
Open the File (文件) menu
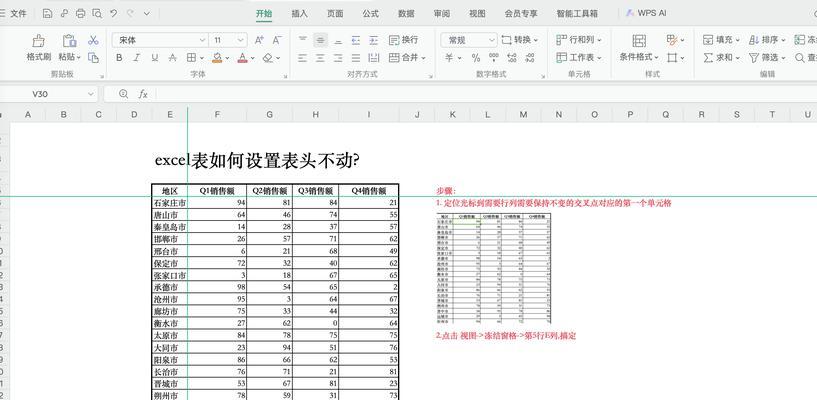point(18,14)
